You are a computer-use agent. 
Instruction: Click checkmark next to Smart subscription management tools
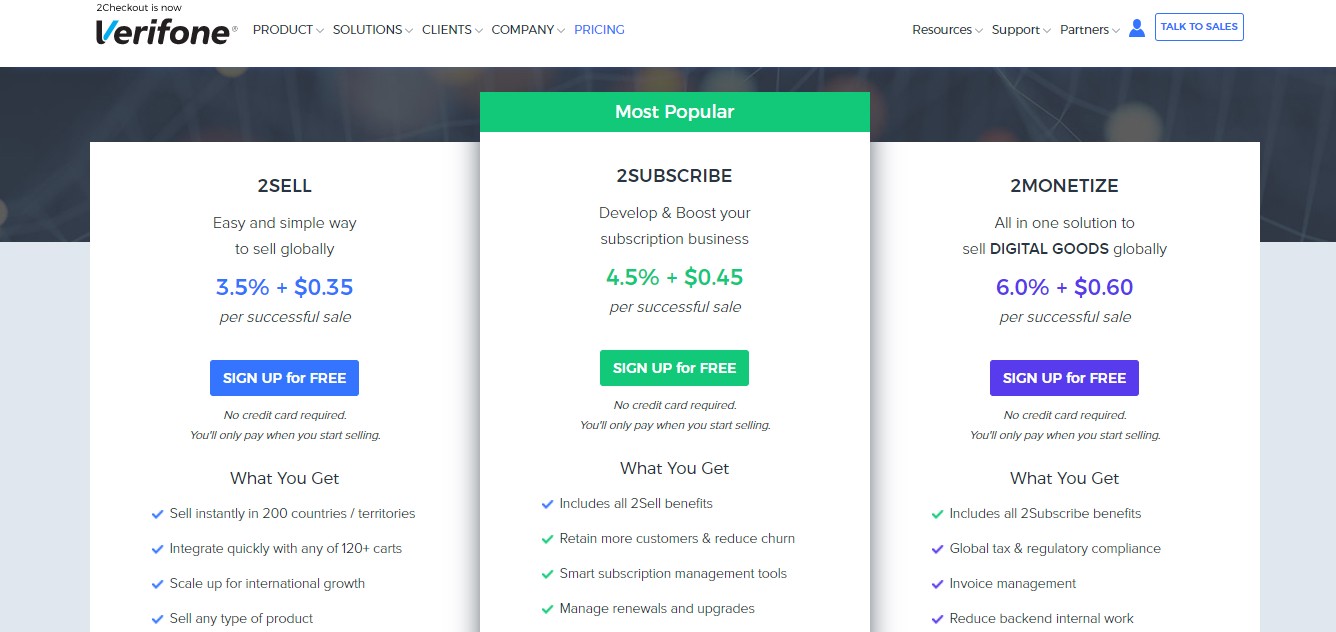pyautogui.click(x=547, y=574)
